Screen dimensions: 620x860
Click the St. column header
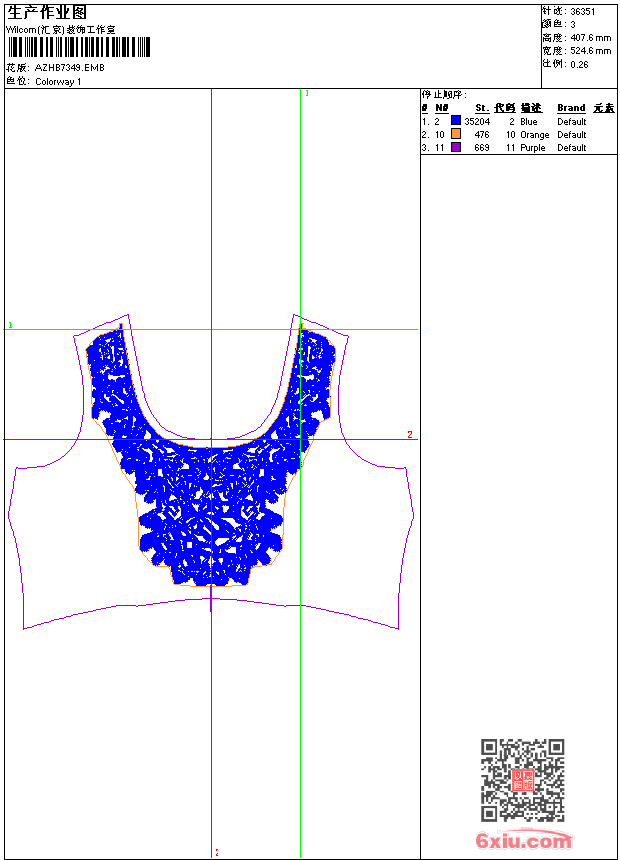click(482, 108)
